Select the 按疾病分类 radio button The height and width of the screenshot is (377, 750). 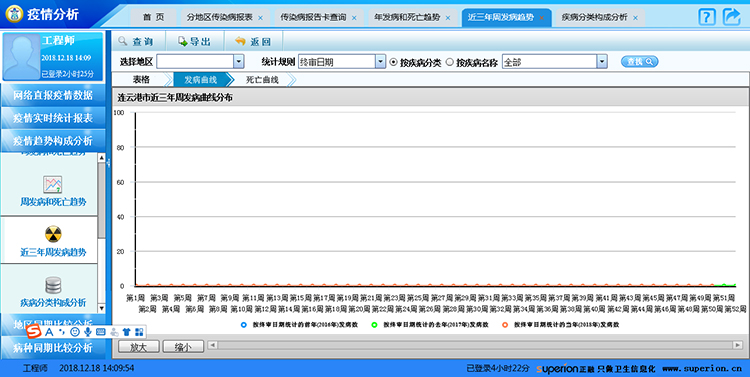point(393,62)
